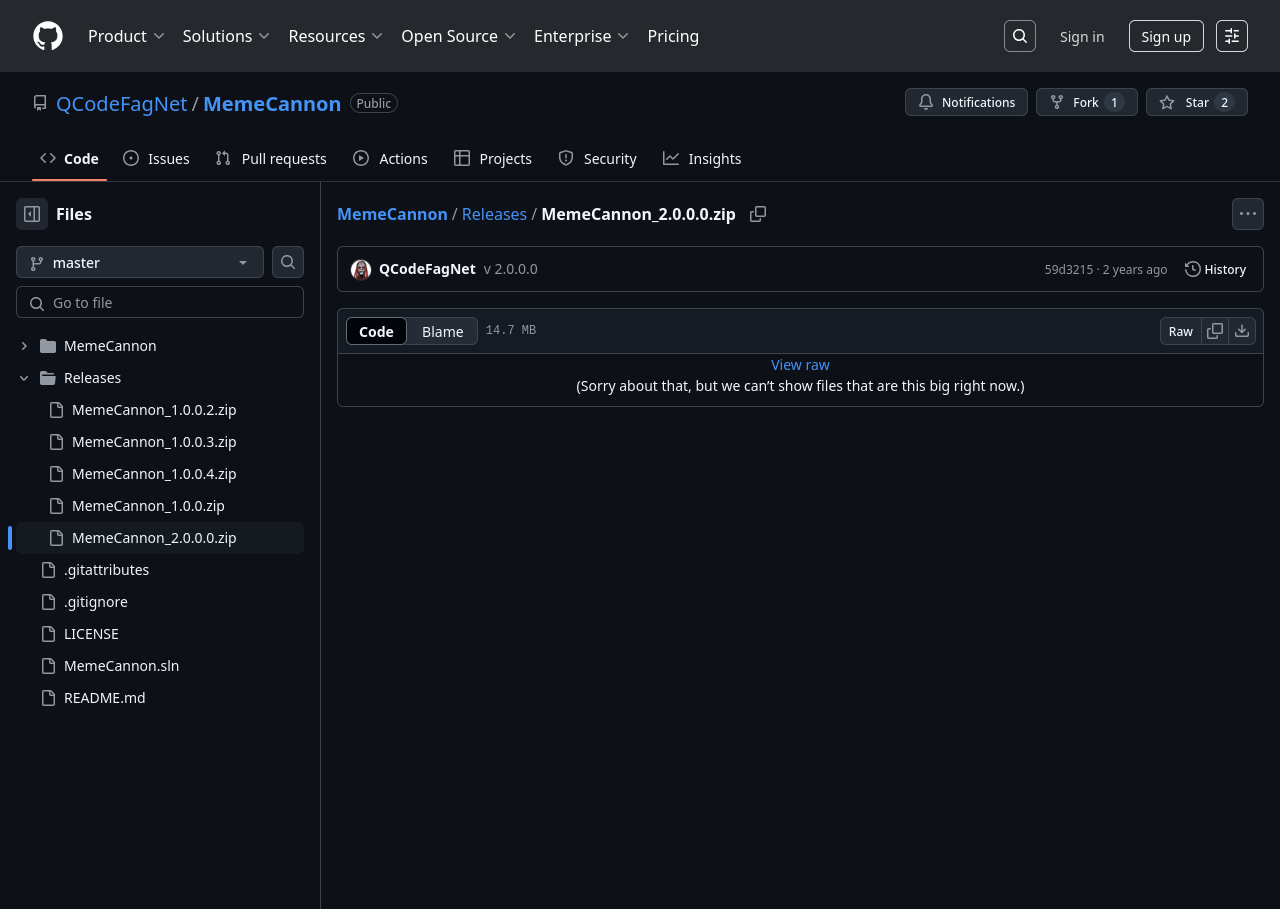Open MemeCannon.sln file
1280x909 pixels.
[x=122, y=666]
